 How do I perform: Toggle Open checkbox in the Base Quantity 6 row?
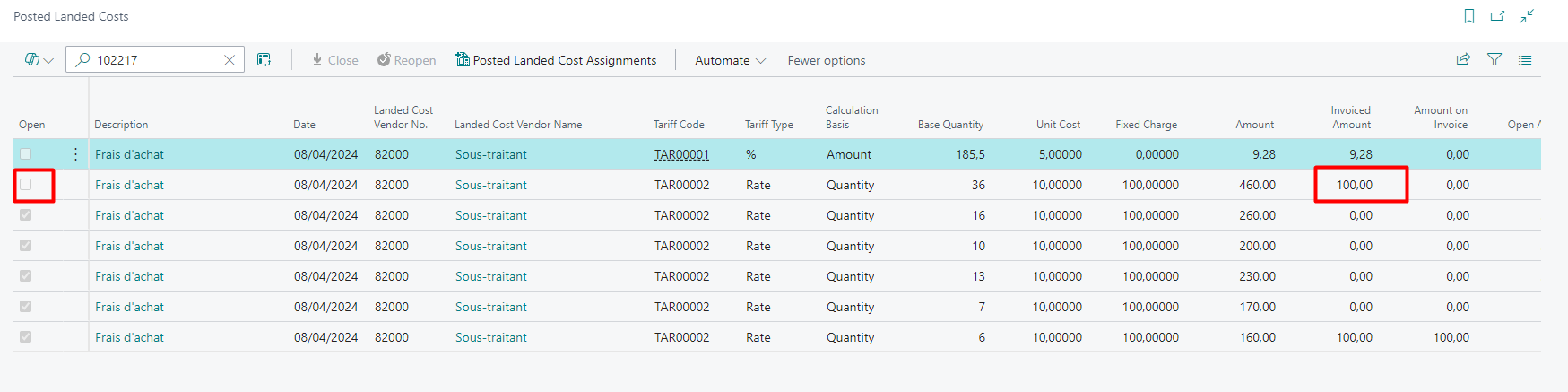[26, 337]
